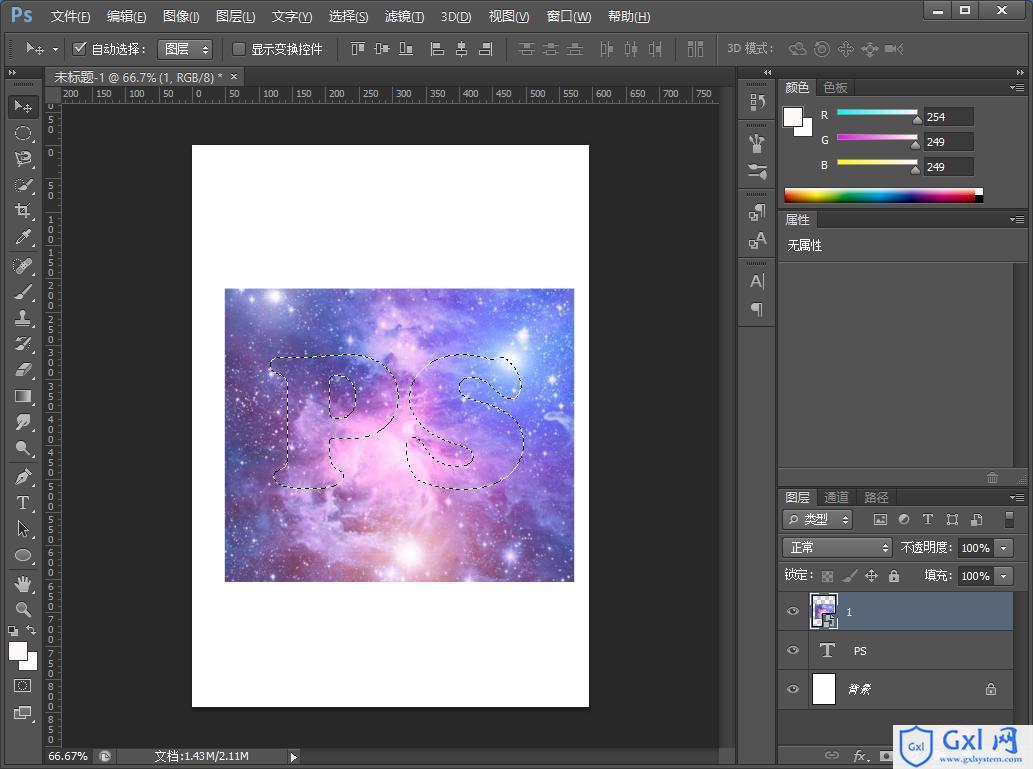1033x769 pixels.
Task: Select the Smudge tool
Action: click(x=22, y=422)
